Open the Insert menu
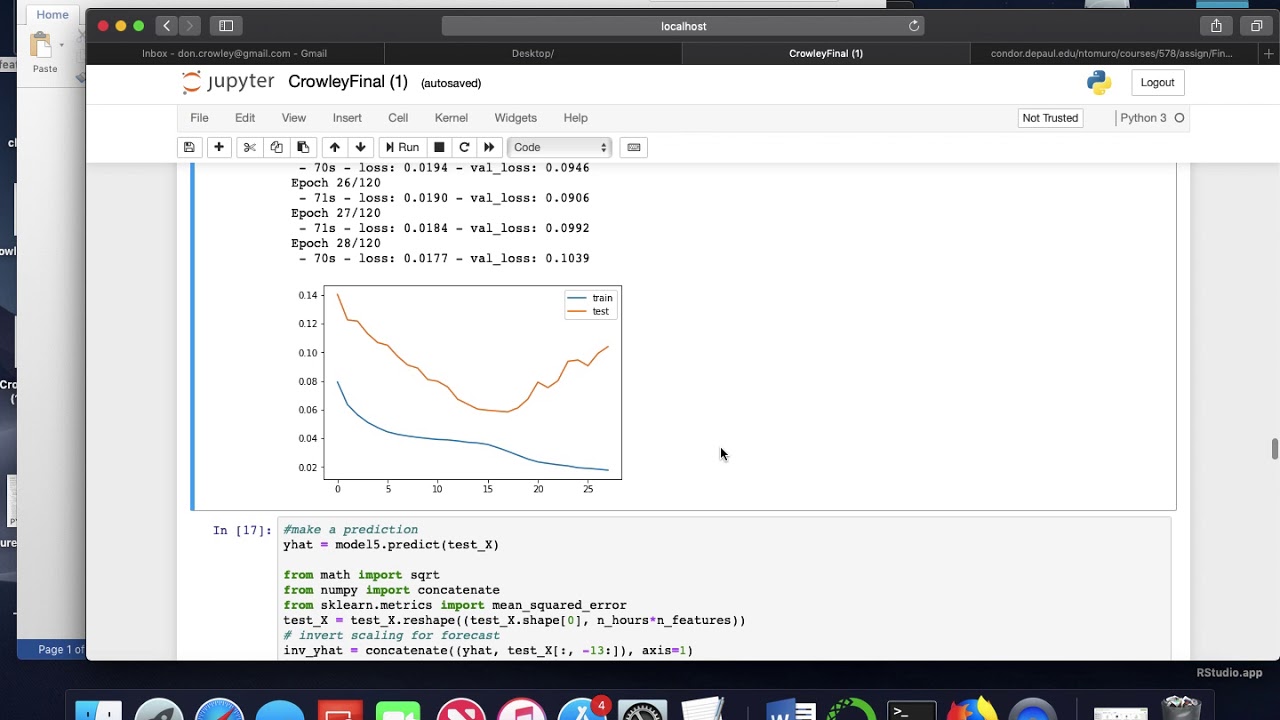 tap(347, 118)
